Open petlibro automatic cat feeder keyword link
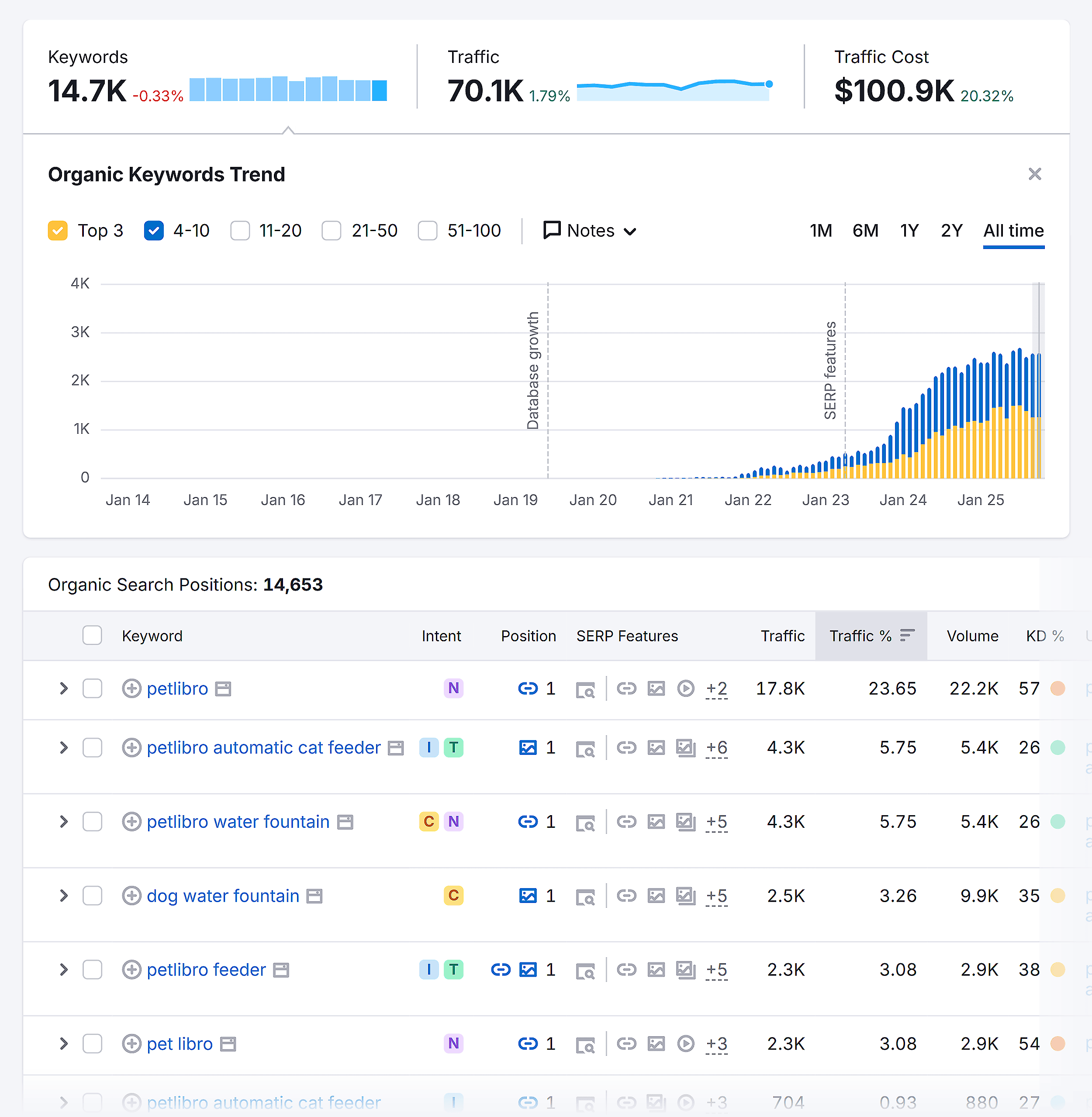This screenshot has height=1117, width=1092. tap(263, 747)
